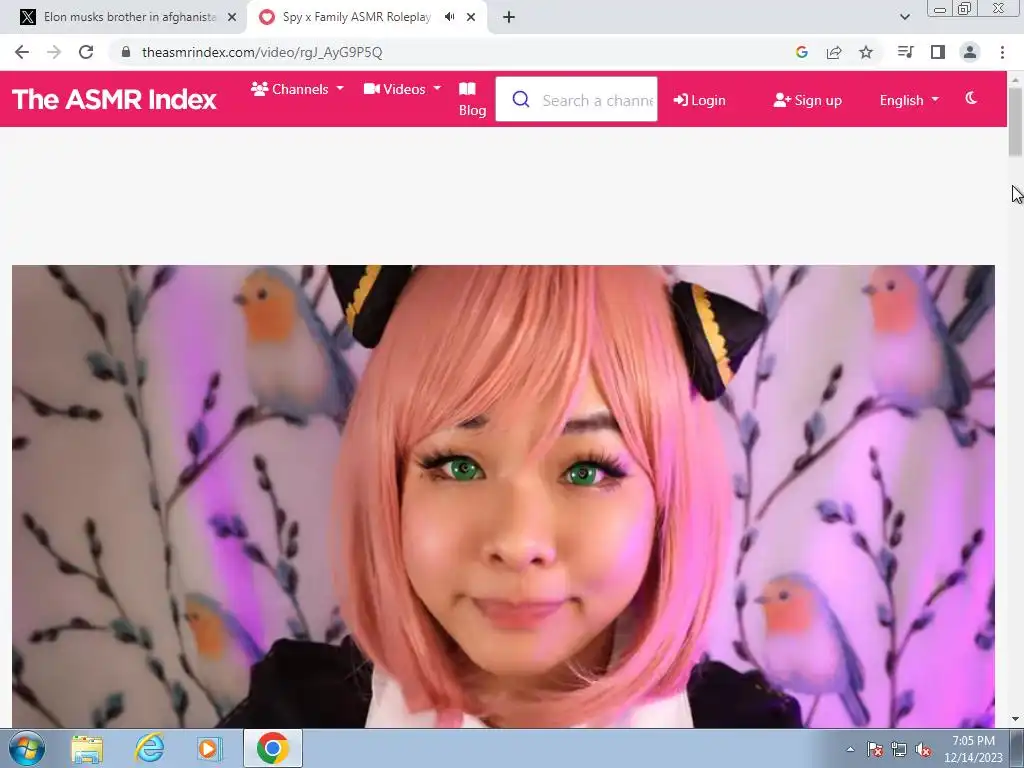
Task: Open Chrome three-dot menu
Action: pyautogui.click(x=1002, y=52)
